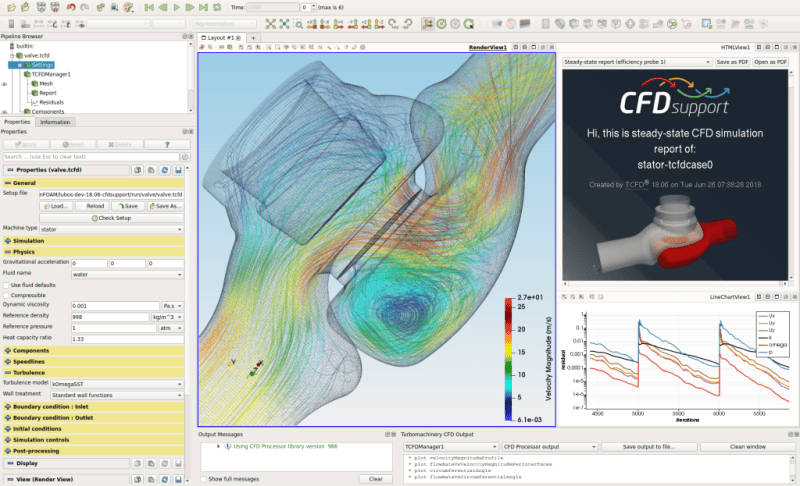The height and width of the screenshot is (486, 800).
Task: Switch to the Information tab
Action: 55,122
